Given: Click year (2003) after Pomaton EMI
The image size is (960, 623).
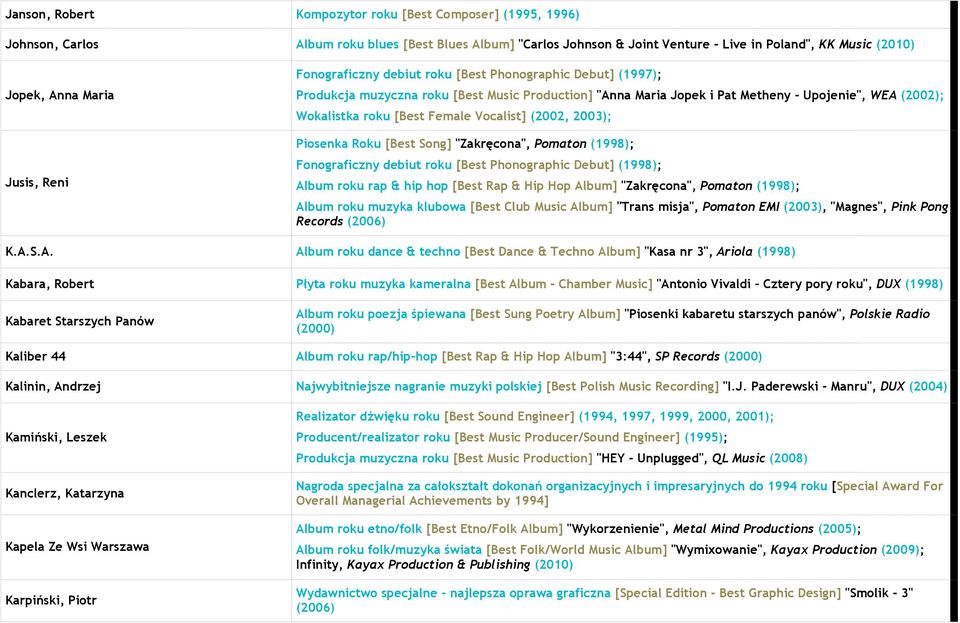Looking at the screenshot, I should [x=803, y=206].
